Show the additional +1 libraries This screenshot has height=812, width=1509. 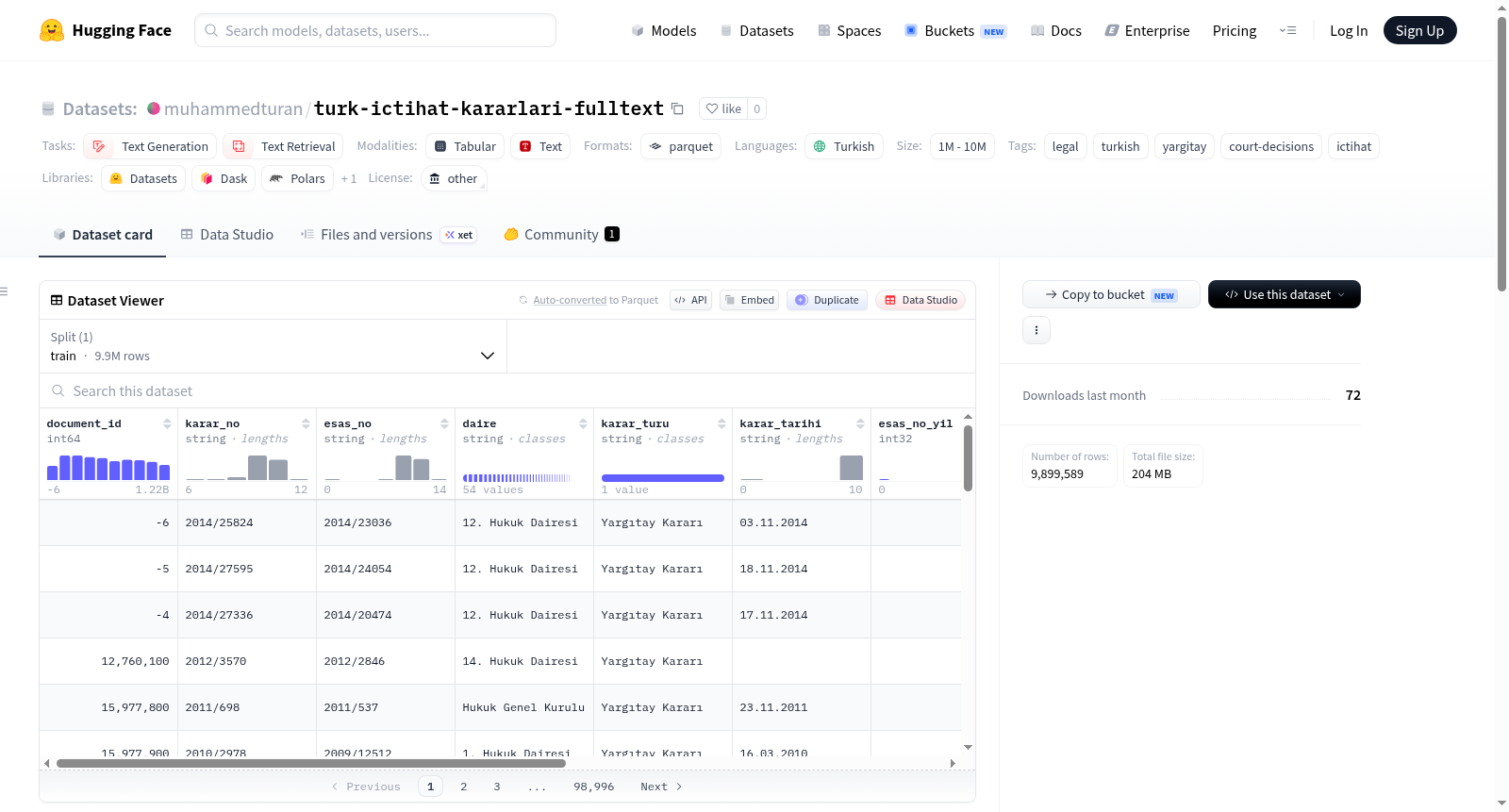(349, 178)
